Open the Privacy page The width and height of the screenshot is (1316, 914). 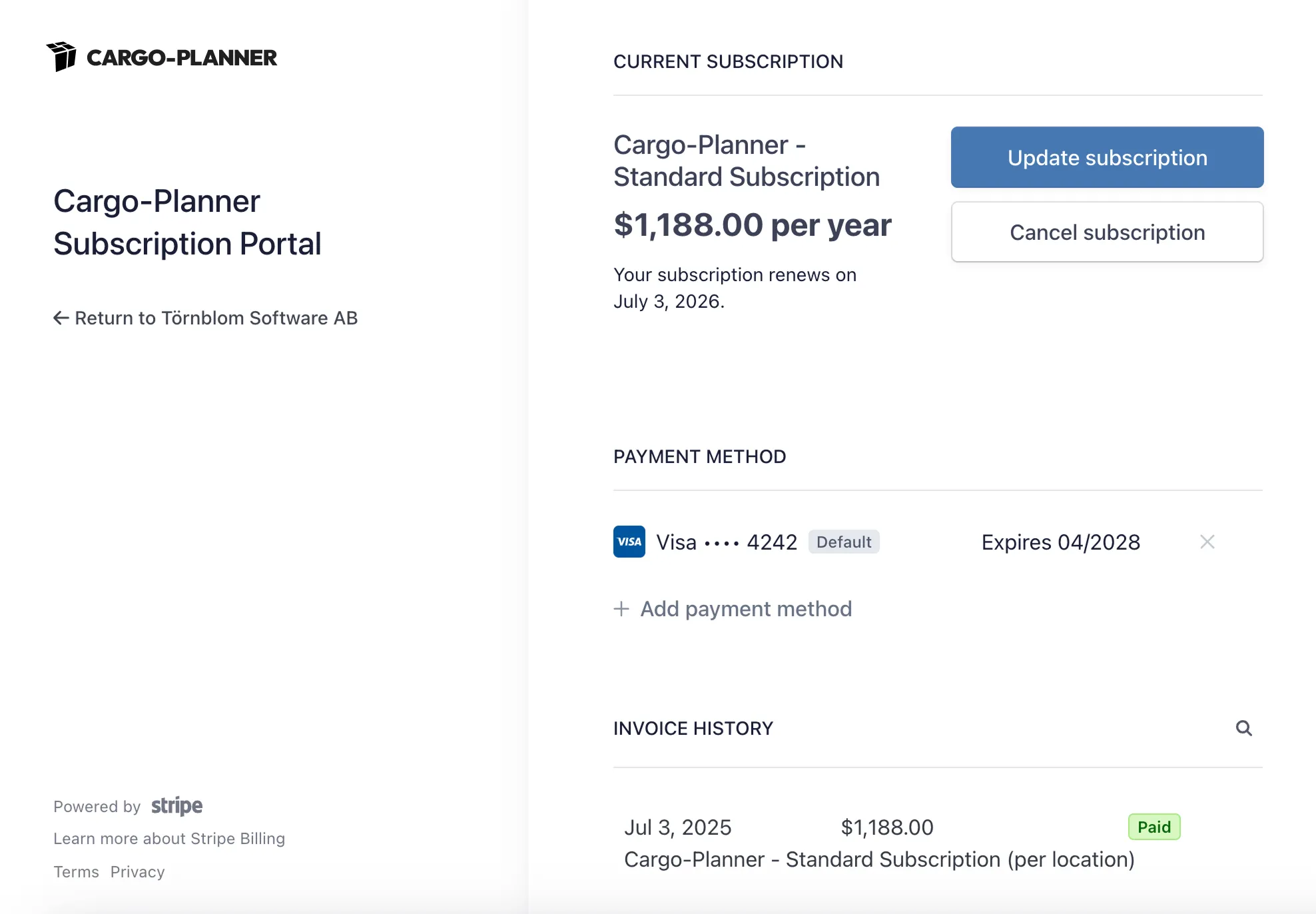137,871
